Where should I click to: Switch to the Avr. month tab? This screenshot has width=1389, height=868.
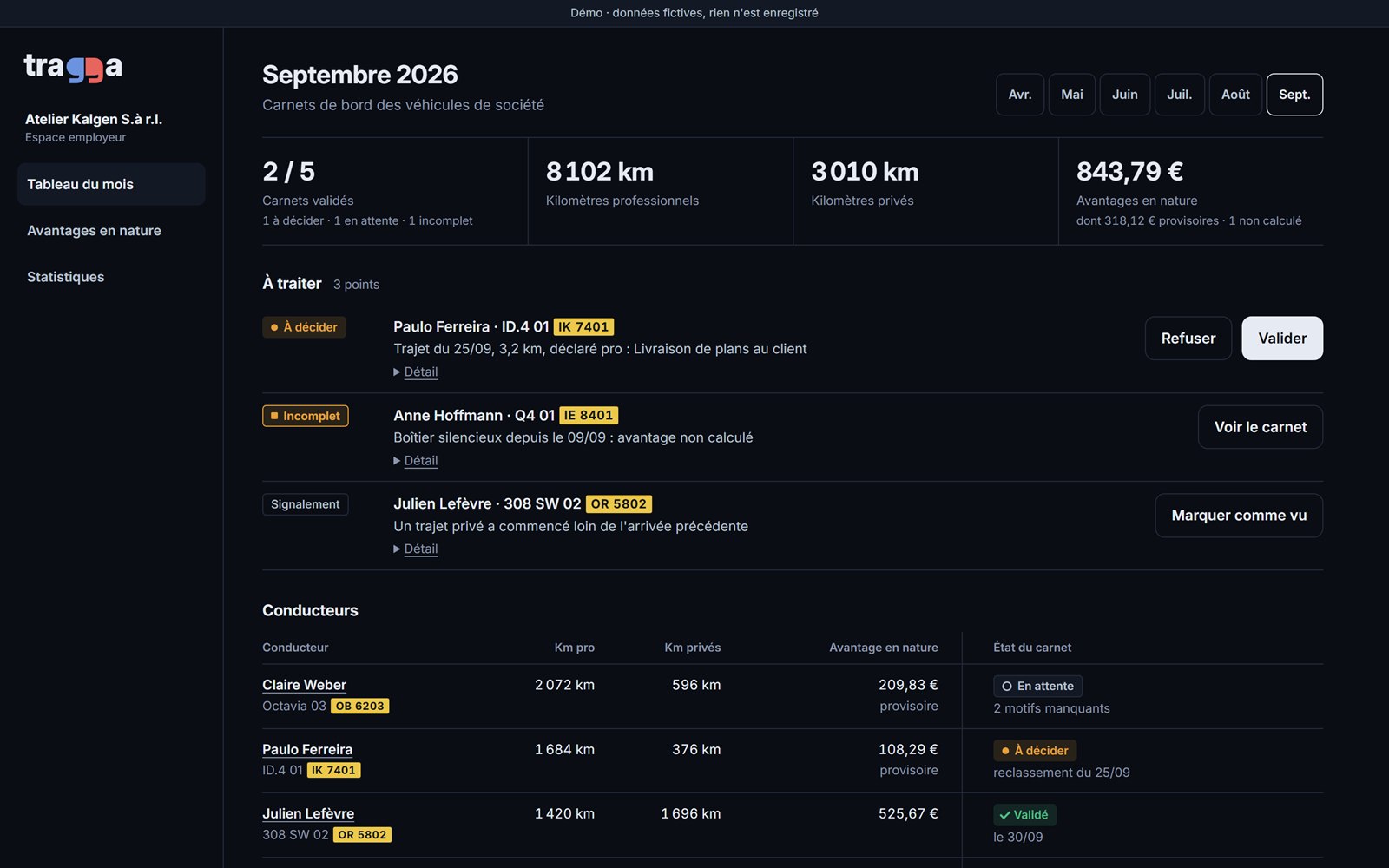pos(1020,95)
